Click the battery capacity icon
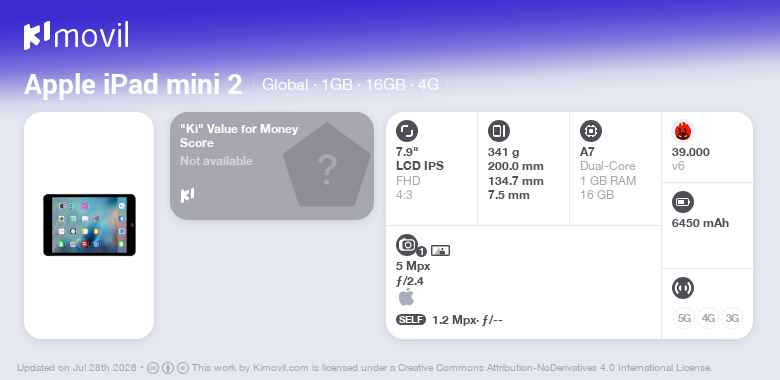Screen dimensions: 780x380 point(682,202)
